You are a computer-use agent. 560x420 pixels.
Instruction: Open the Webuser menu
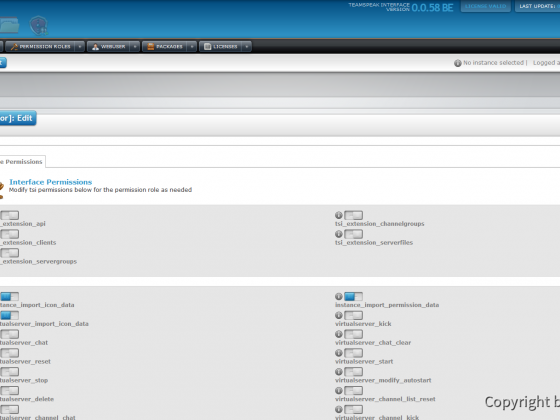[109, 46]
